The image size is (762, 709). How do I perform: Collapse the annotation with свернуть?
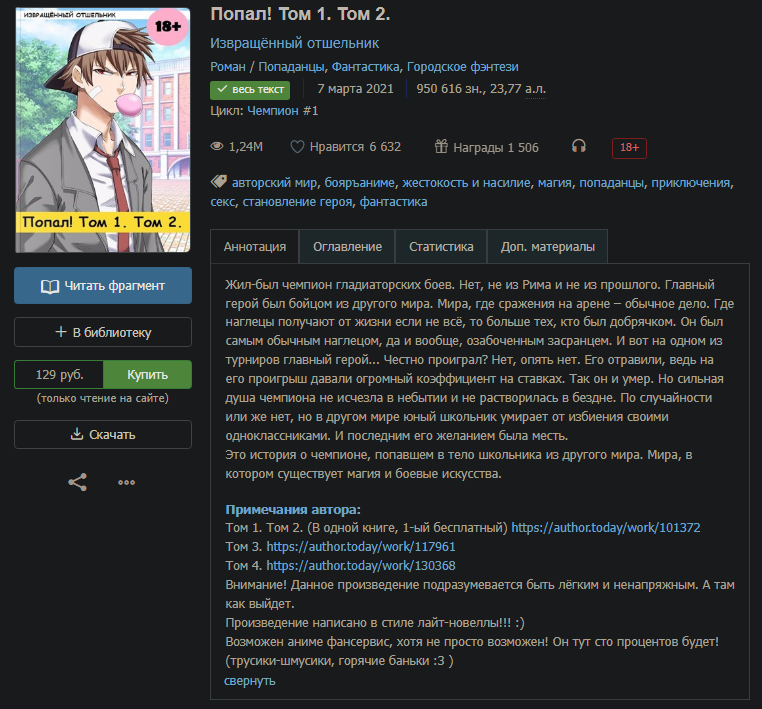[250, 681]
